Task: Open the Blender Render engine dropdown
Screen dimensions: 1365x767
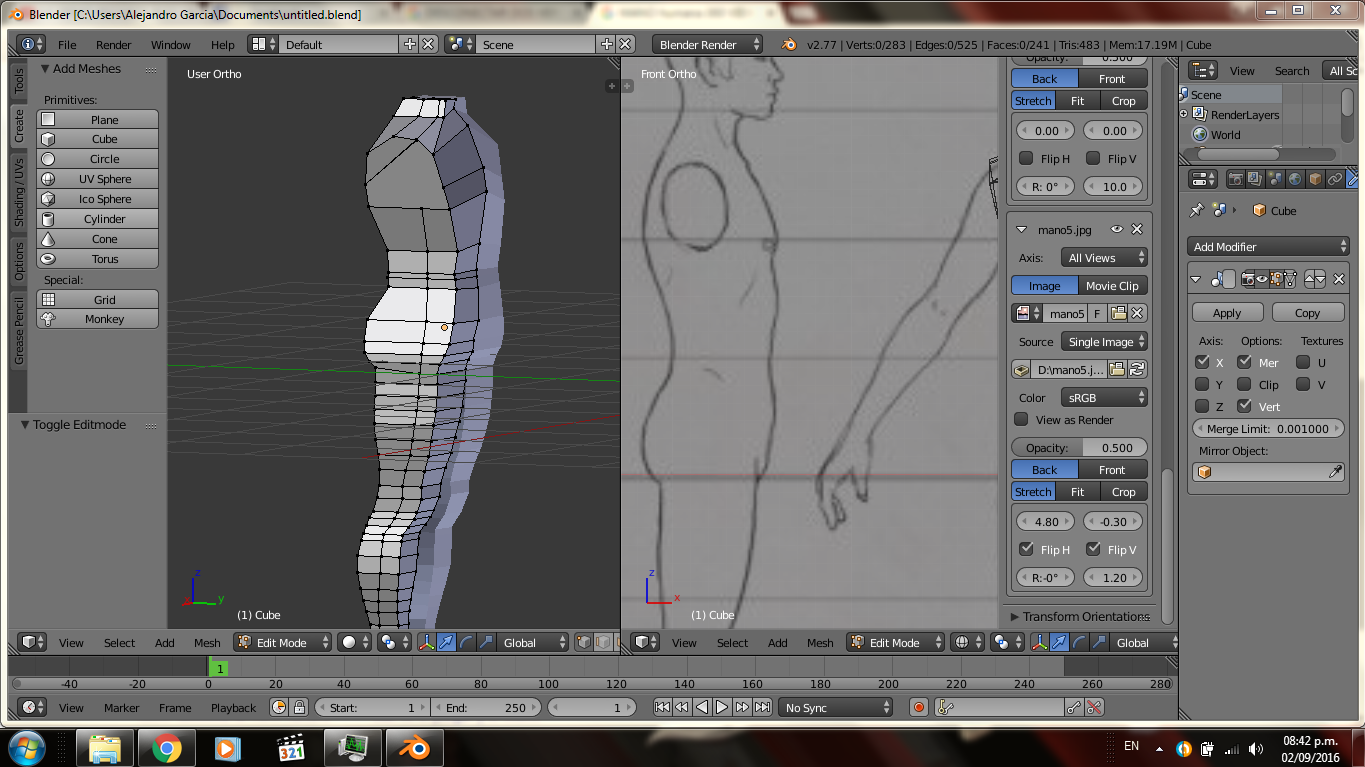Action: [x=707, y=45]
